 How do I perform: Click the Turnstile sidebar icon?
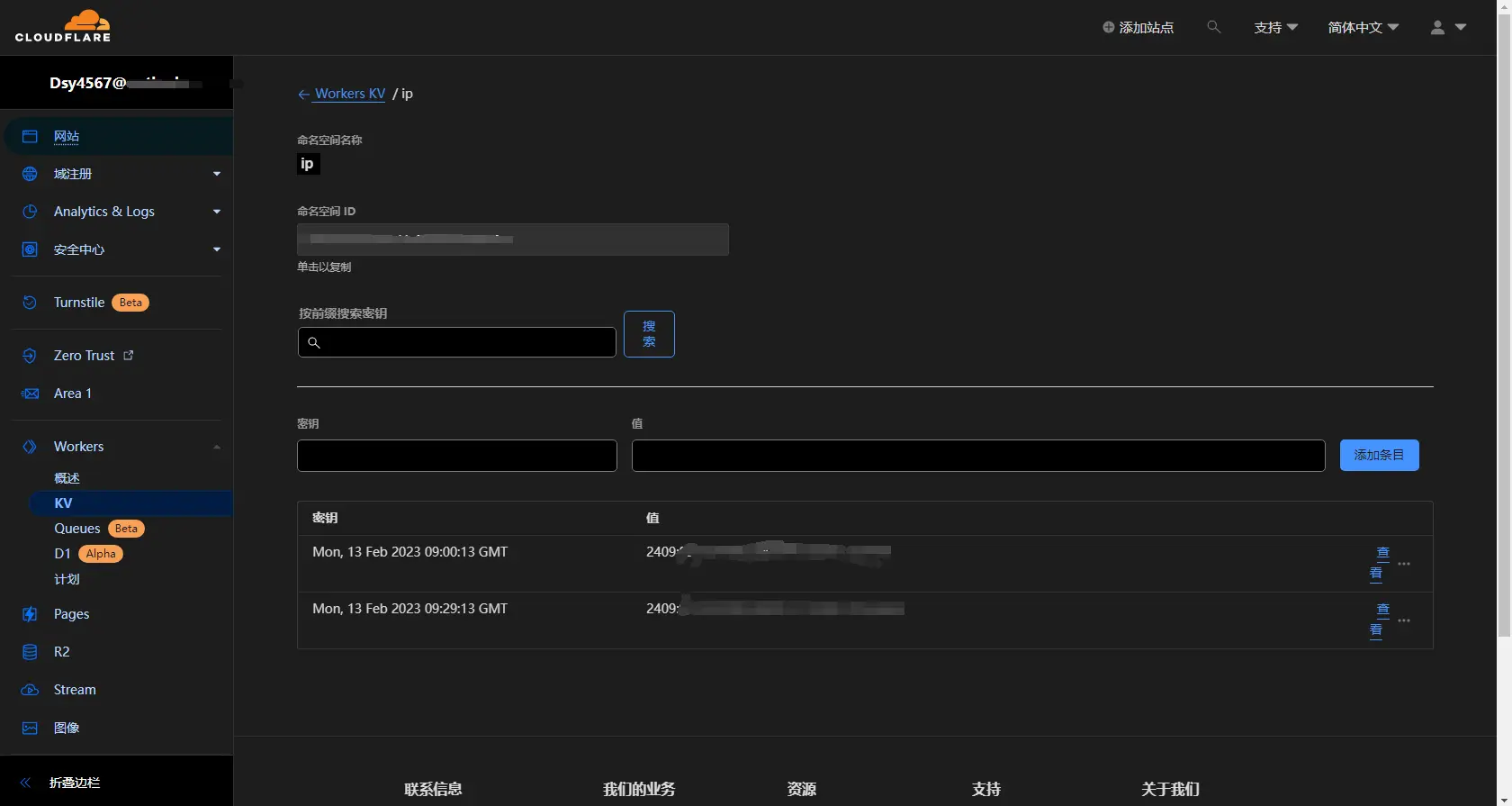[x=30, y=303]
